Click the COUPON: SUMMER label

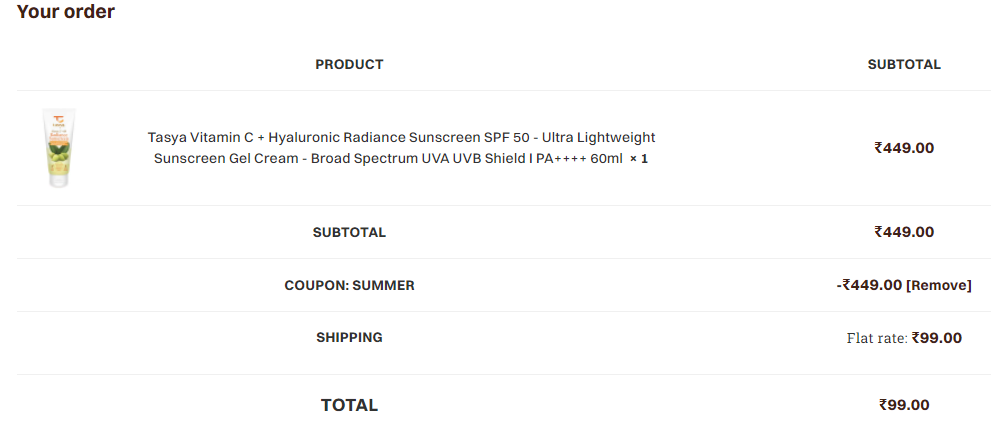[x=350, y=286]
